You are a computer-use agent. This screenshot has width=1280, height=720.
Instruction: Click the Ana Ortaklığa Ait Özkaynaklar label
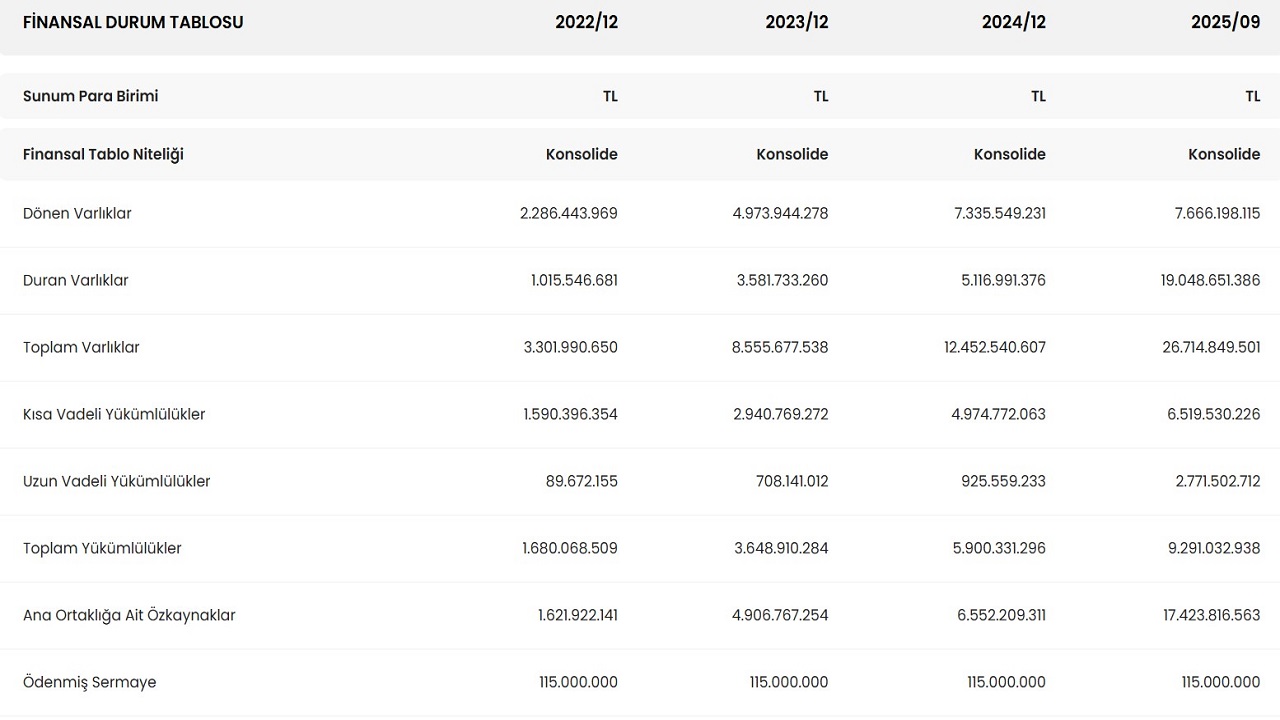tap(129, 615)
